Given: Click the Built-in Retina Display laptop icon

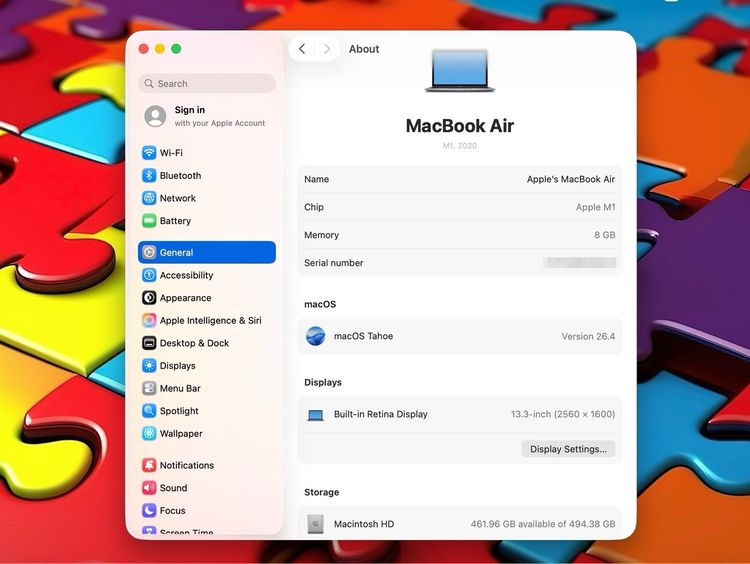Looking at the screenshot, I should [316, 415].
